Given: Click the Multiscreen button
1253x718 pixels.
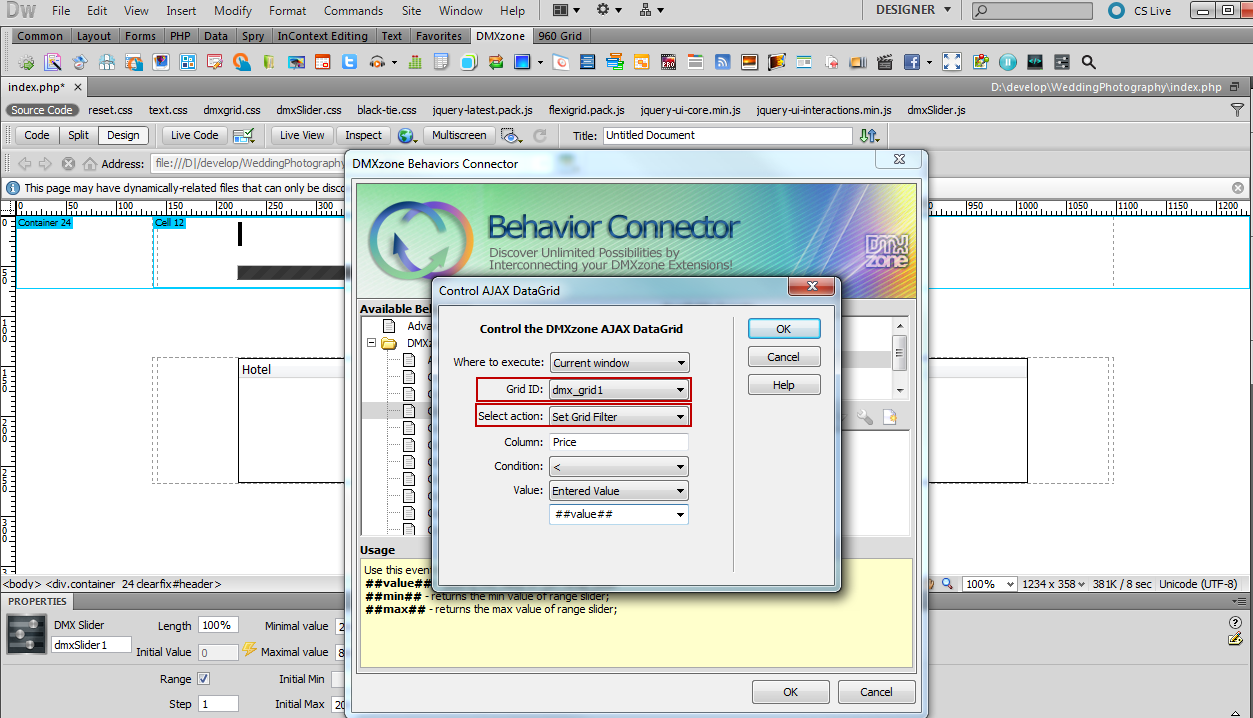Looking at the screenshot, I should 459,135.
